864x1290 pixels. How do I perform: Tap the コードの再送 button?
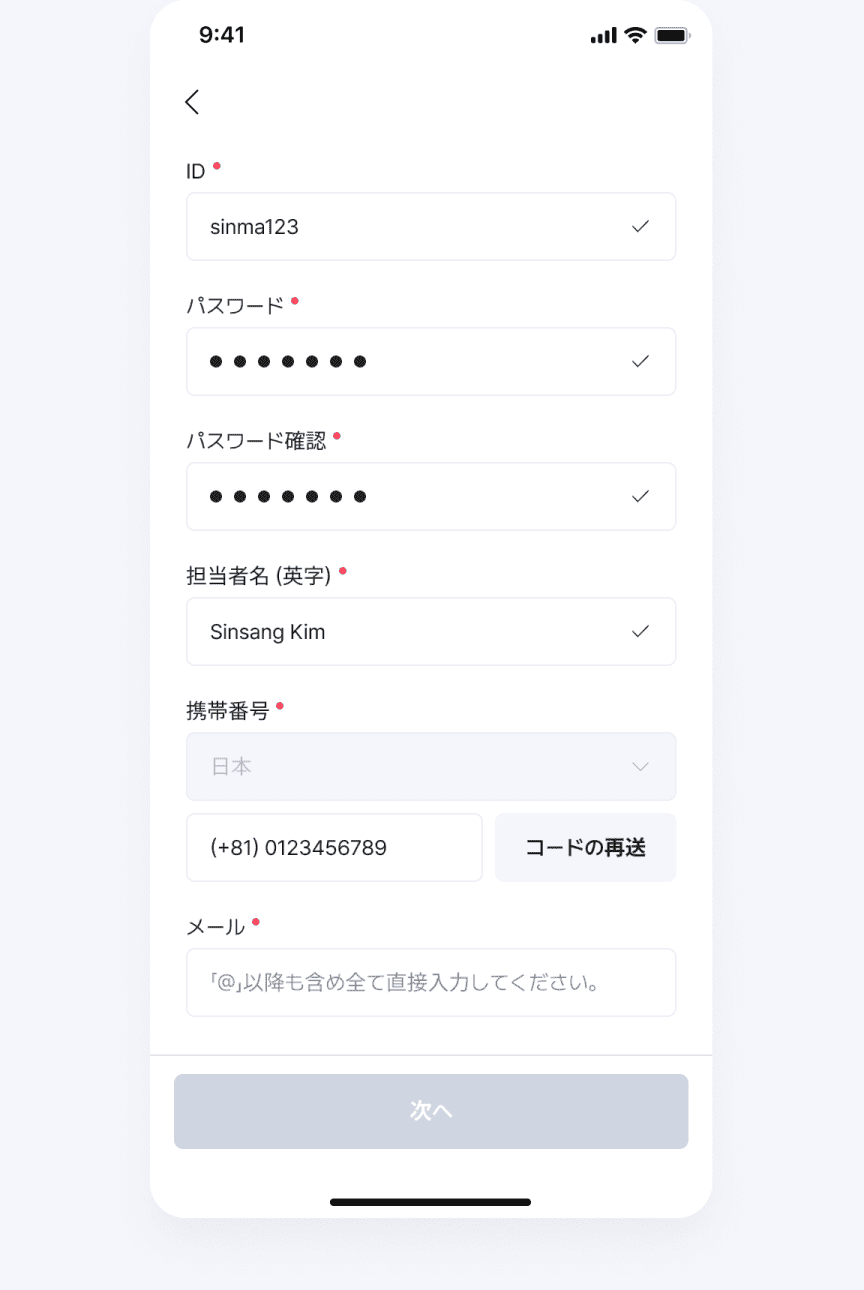pos(586,848)
